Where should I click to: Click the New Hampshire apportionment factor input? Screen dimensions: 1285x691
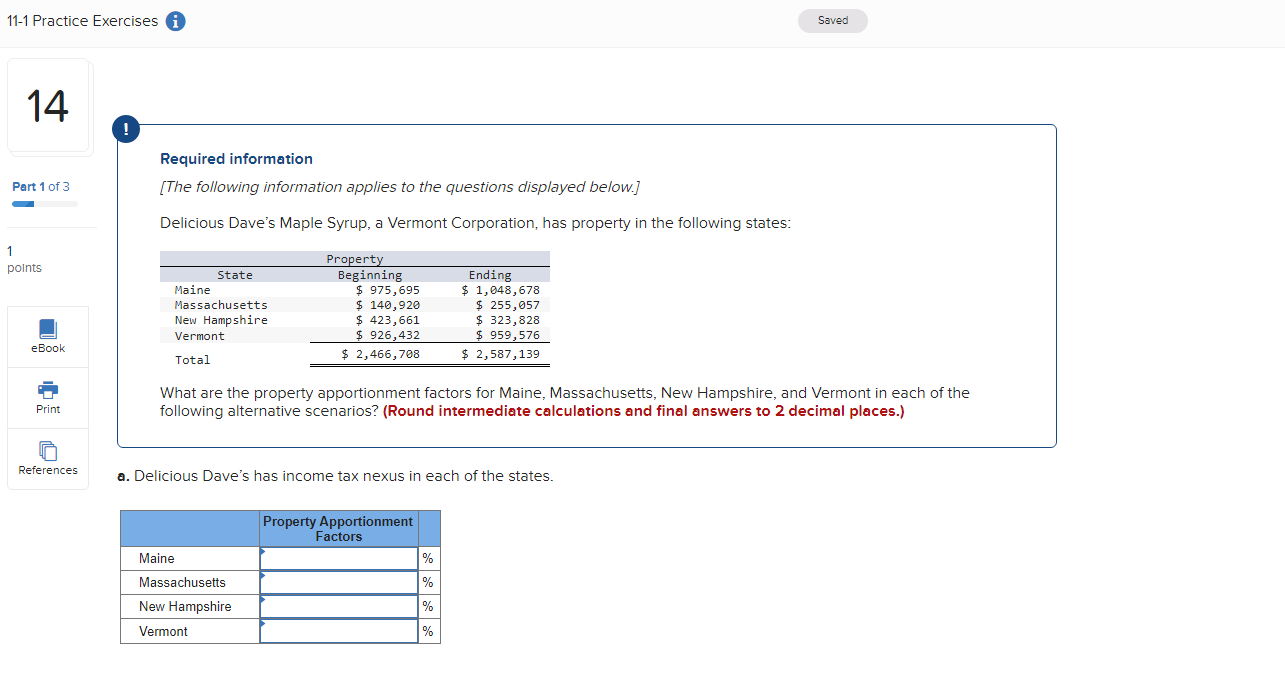click(x=339, y=607)
